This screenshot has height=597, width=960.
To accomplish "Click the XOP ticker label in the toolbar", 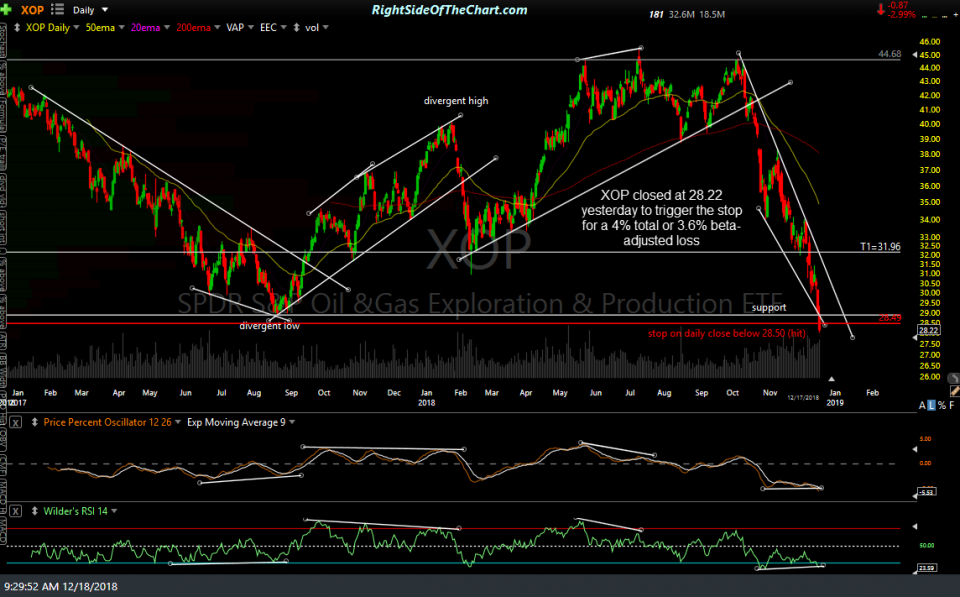I will [33, 10].
